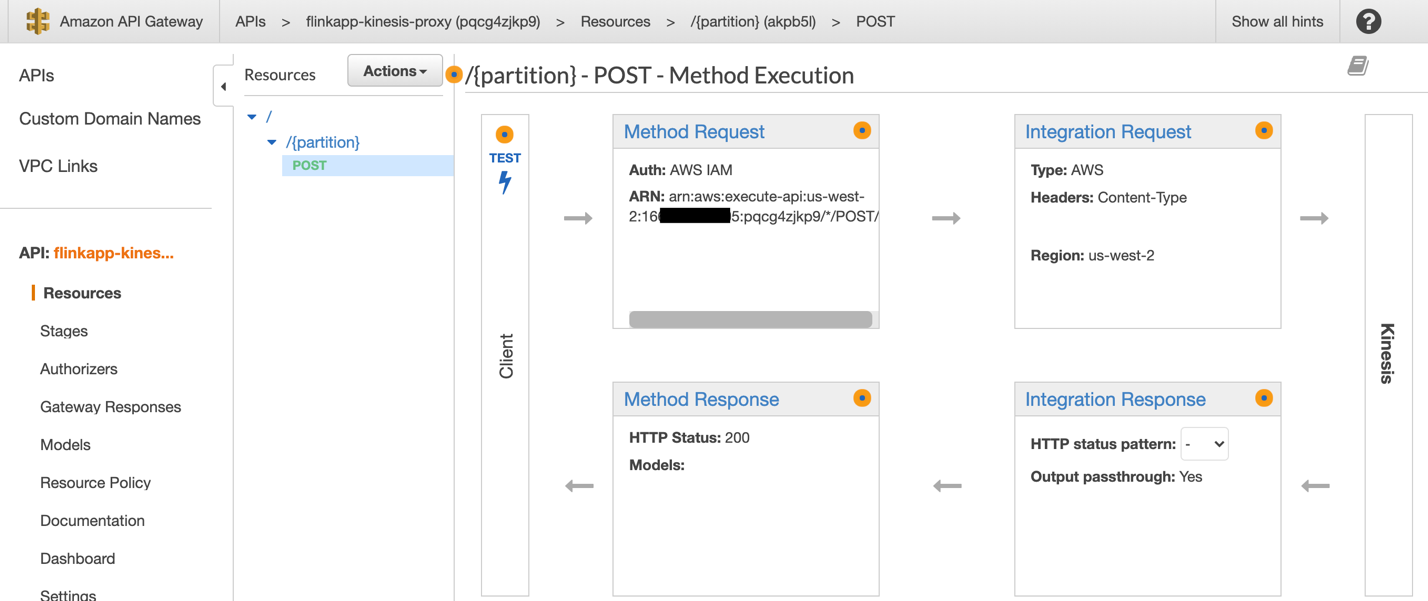The height and width of the screenshot is (601, 1428).
Task: Open the Method Response link
Action: [x=701, y=399]
